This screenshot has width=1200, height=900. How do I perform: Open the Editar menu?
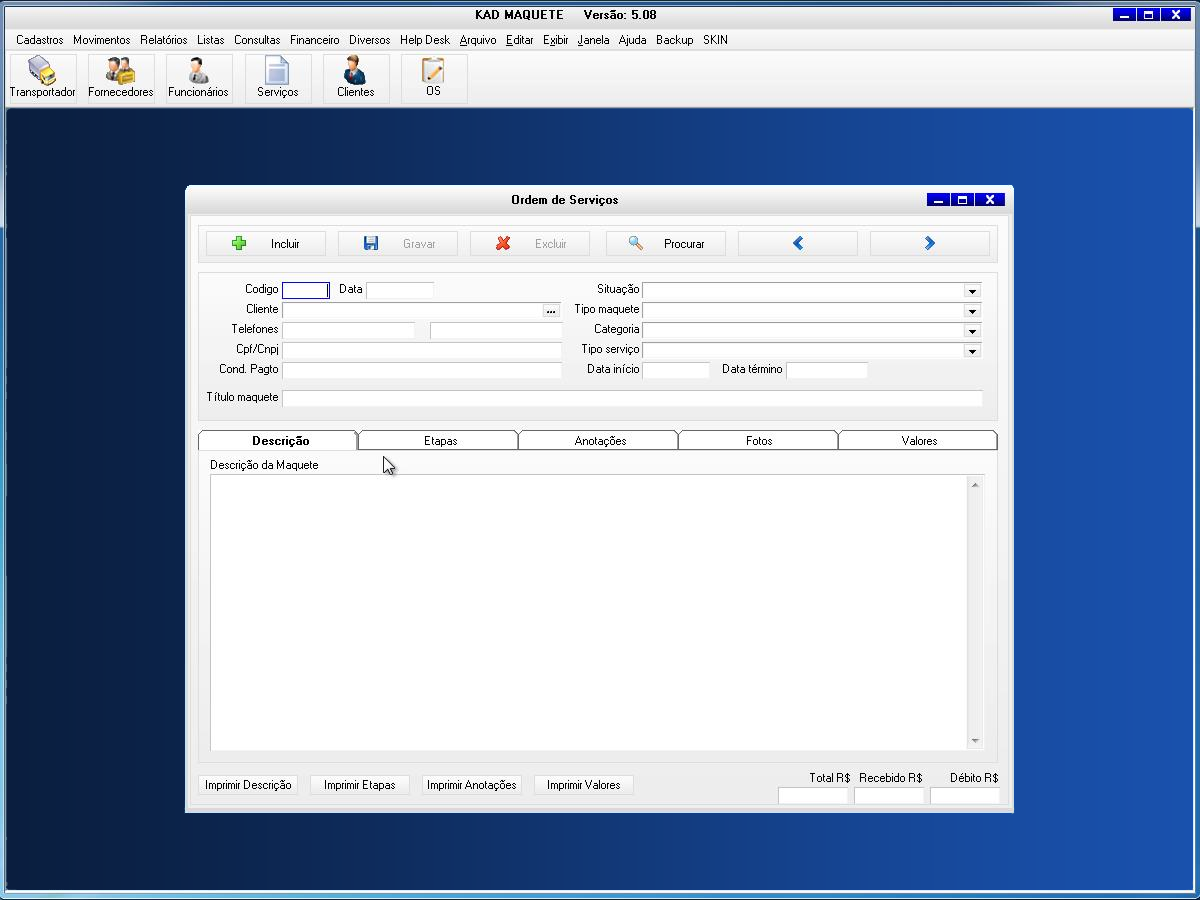pyautogui.click(x=520, y=40)
